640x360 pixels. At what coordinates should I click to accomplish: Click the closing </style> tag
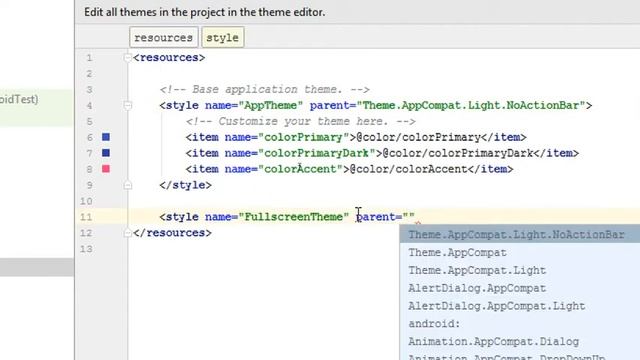pyautogui.click(x=186, y=185)
